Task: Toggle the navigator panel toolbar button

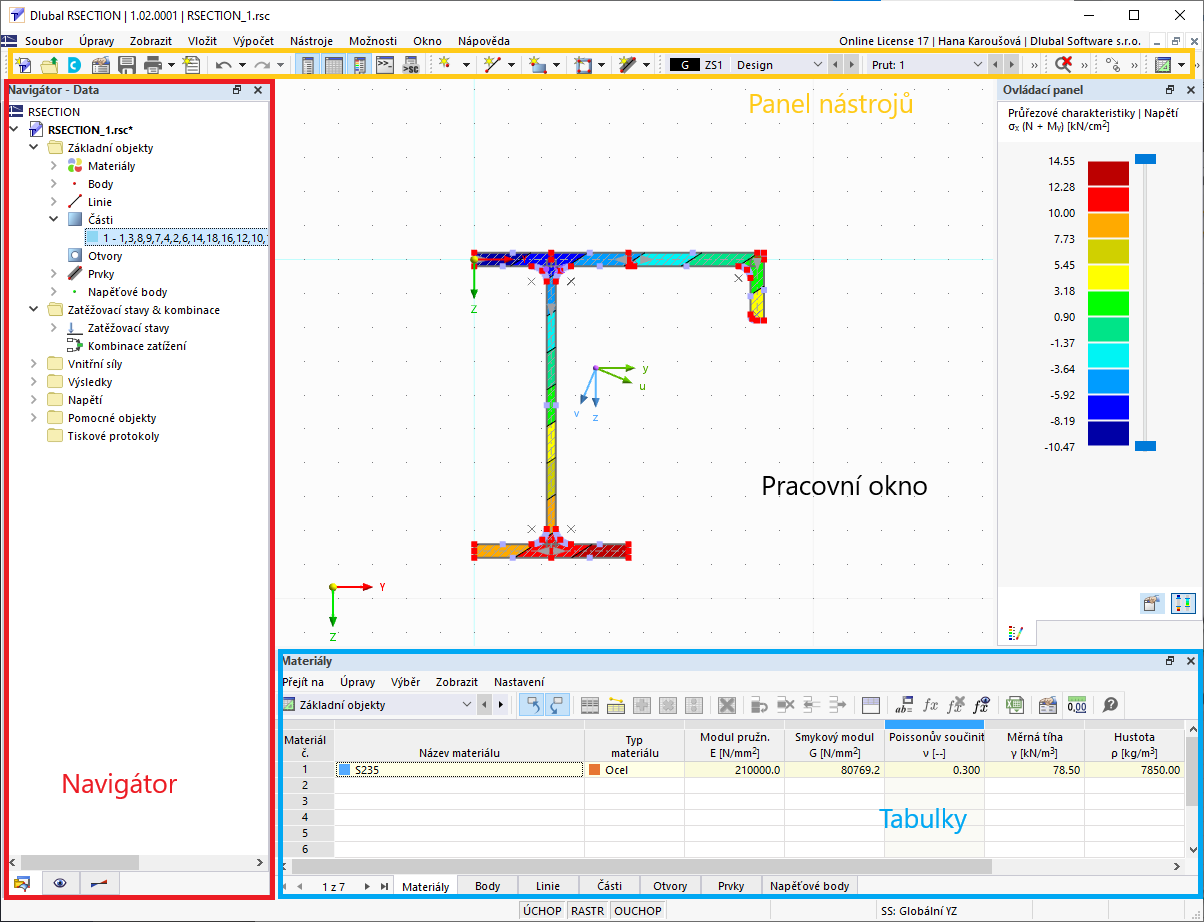Action: point(308,65)
